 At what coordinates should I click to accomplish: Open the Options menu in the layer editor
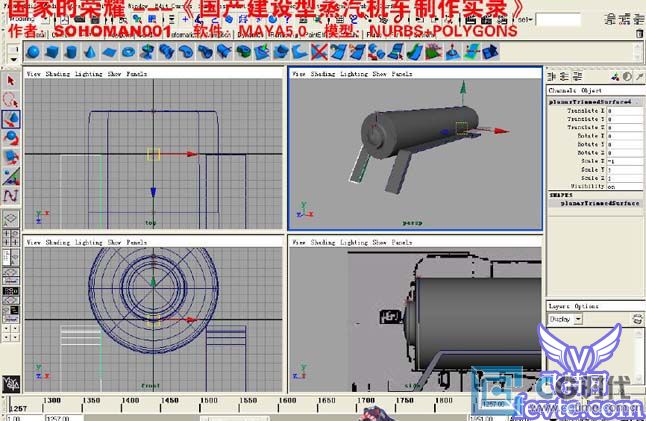[x=586, y=306]
